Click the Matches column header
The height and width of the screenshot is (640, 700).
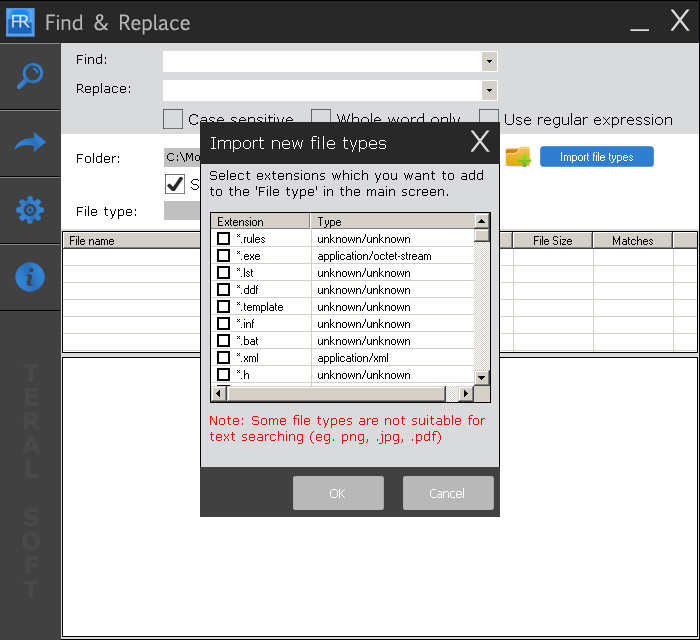pos(632,241)
